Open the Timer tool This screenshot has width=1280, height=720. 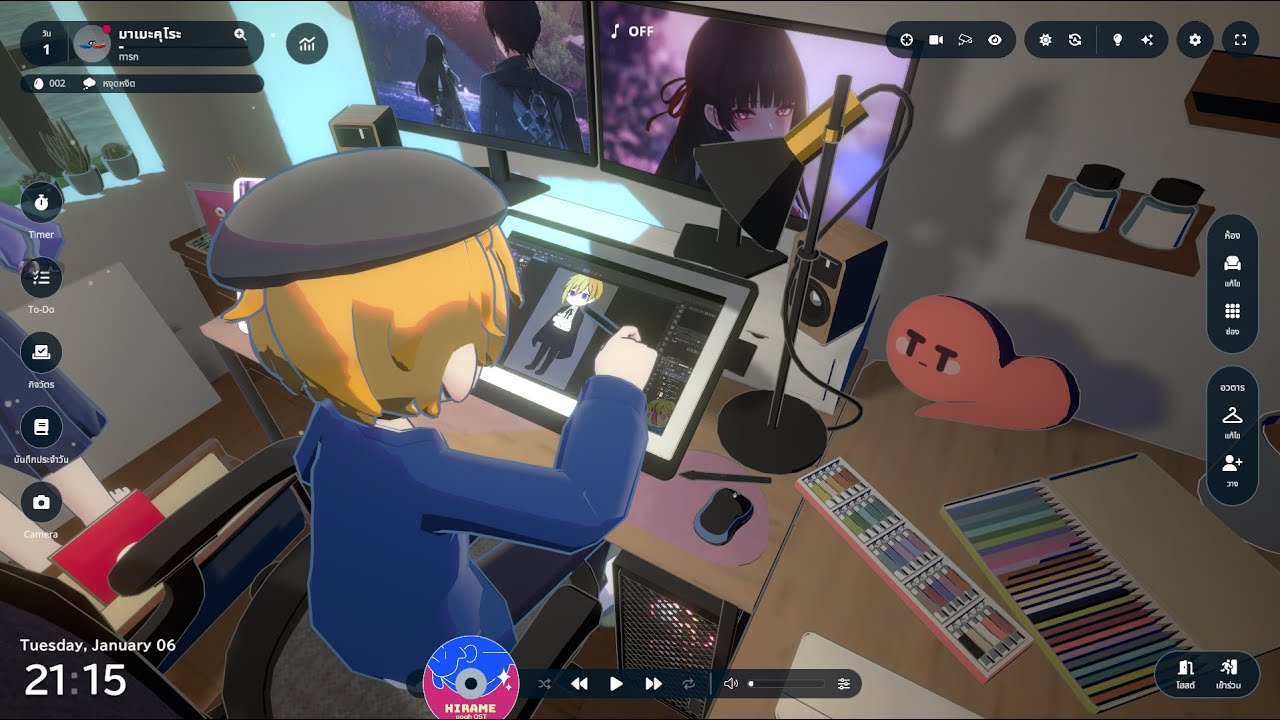41,202
